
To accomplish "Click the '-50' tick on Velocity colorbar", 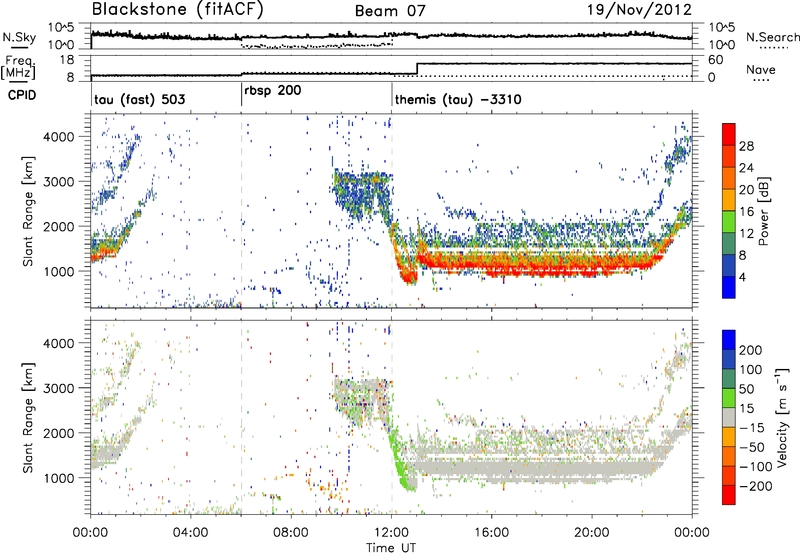I will [x=752, y=447].
